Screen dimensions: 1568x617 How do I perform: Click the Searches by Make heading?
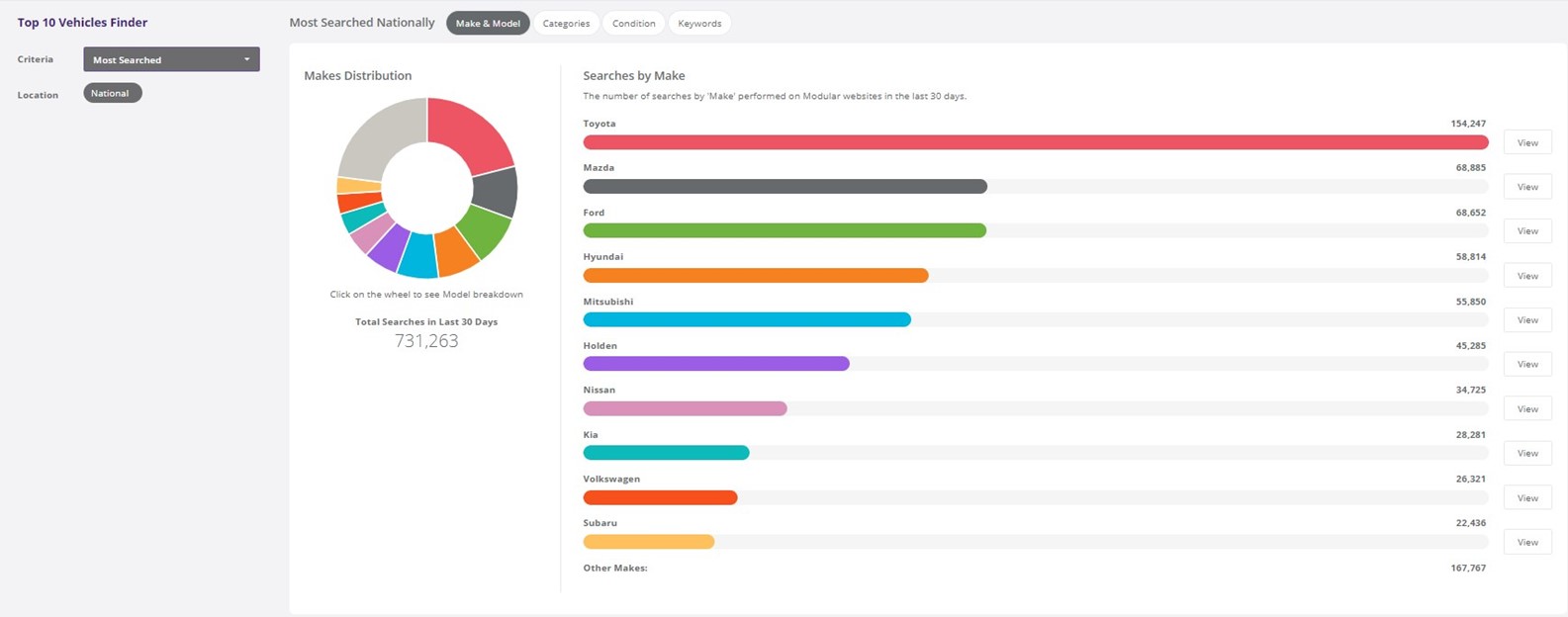coord(634,75)
